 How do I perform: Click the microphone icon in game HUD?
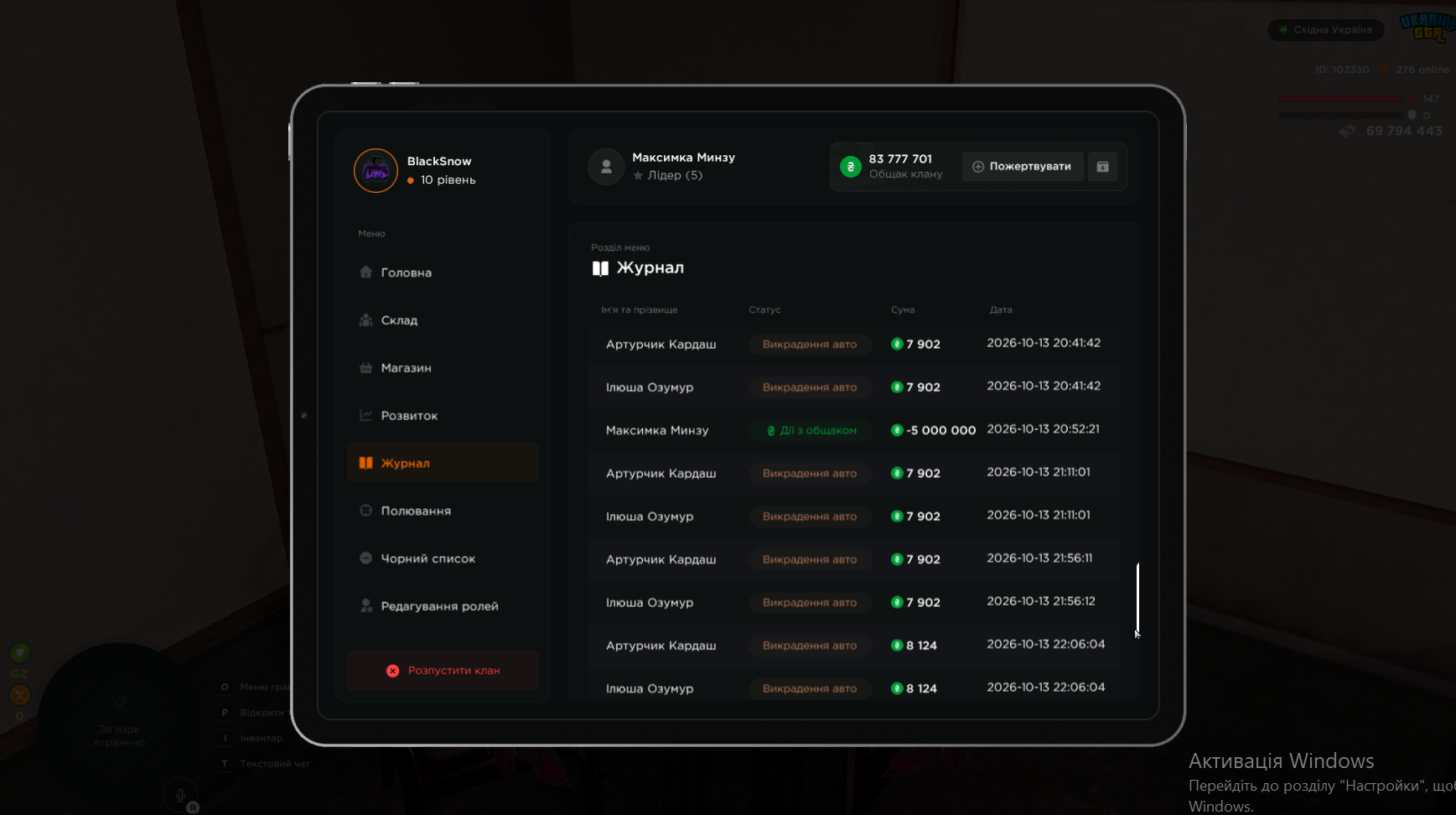click(x=180, y=794)
